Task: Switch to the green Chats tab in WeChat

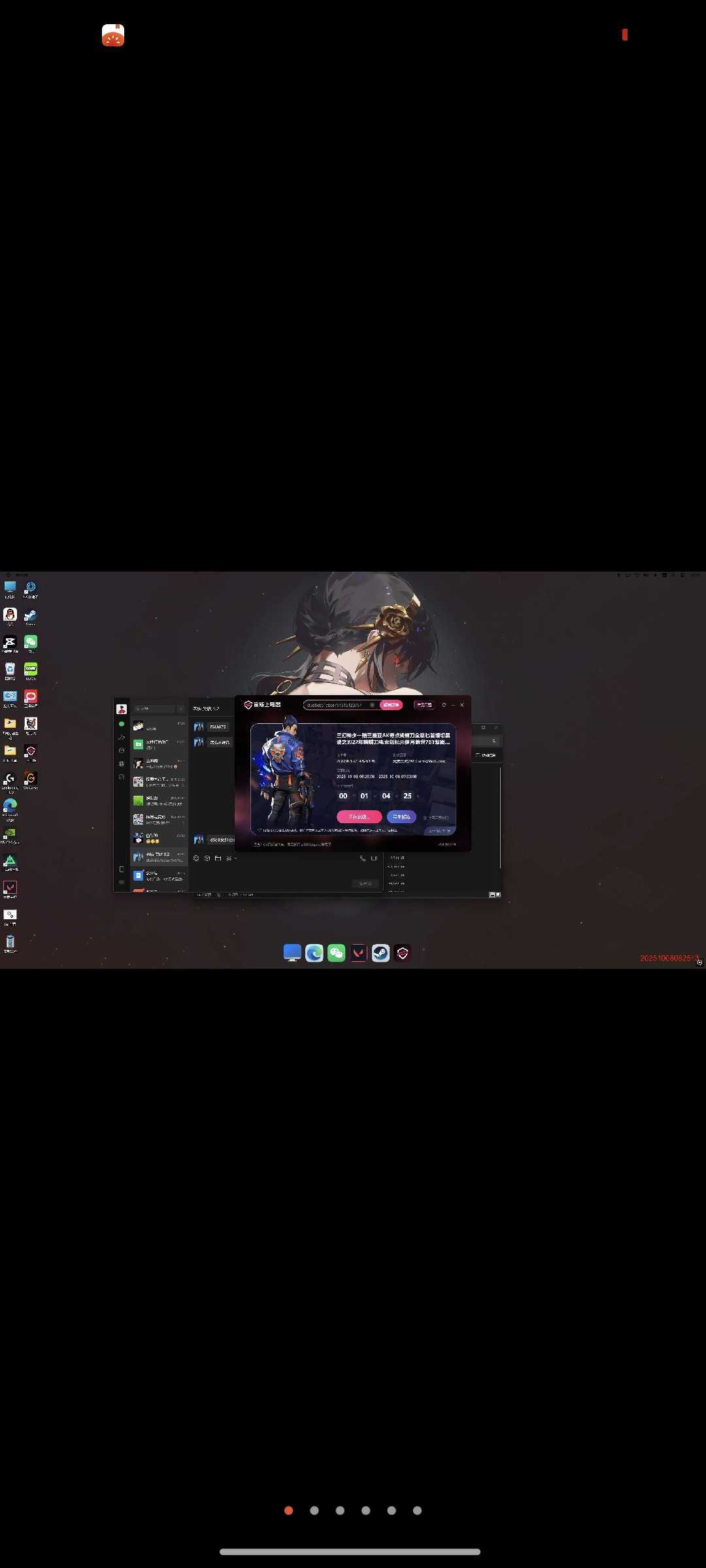Action: 122,724
